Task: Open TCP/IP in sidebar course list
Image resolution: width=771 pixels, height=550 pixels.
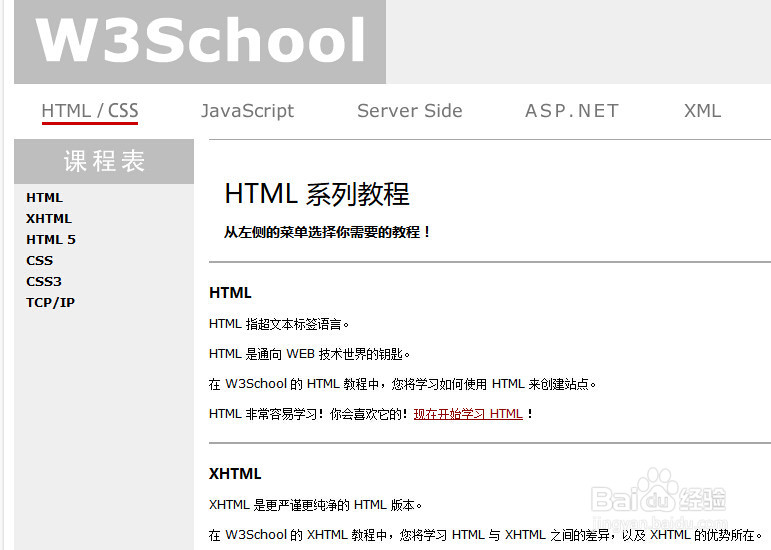Action: 50,303
